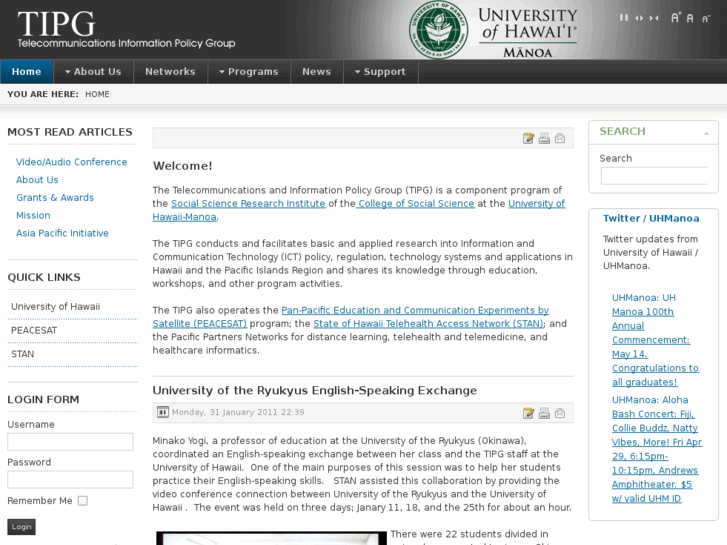Print the Ryukyus Exchange article
727x545 pixels.
point(544,413)
